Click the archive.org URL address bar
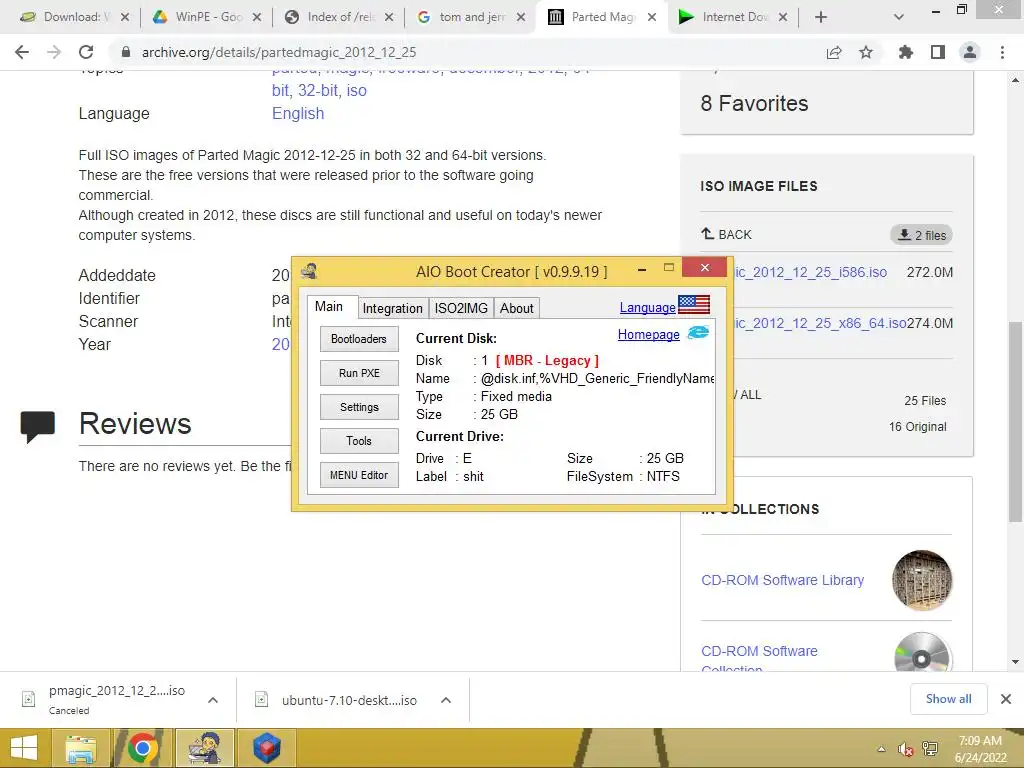Viewport: 1024px width, 768px height. (x=457, y=52)
